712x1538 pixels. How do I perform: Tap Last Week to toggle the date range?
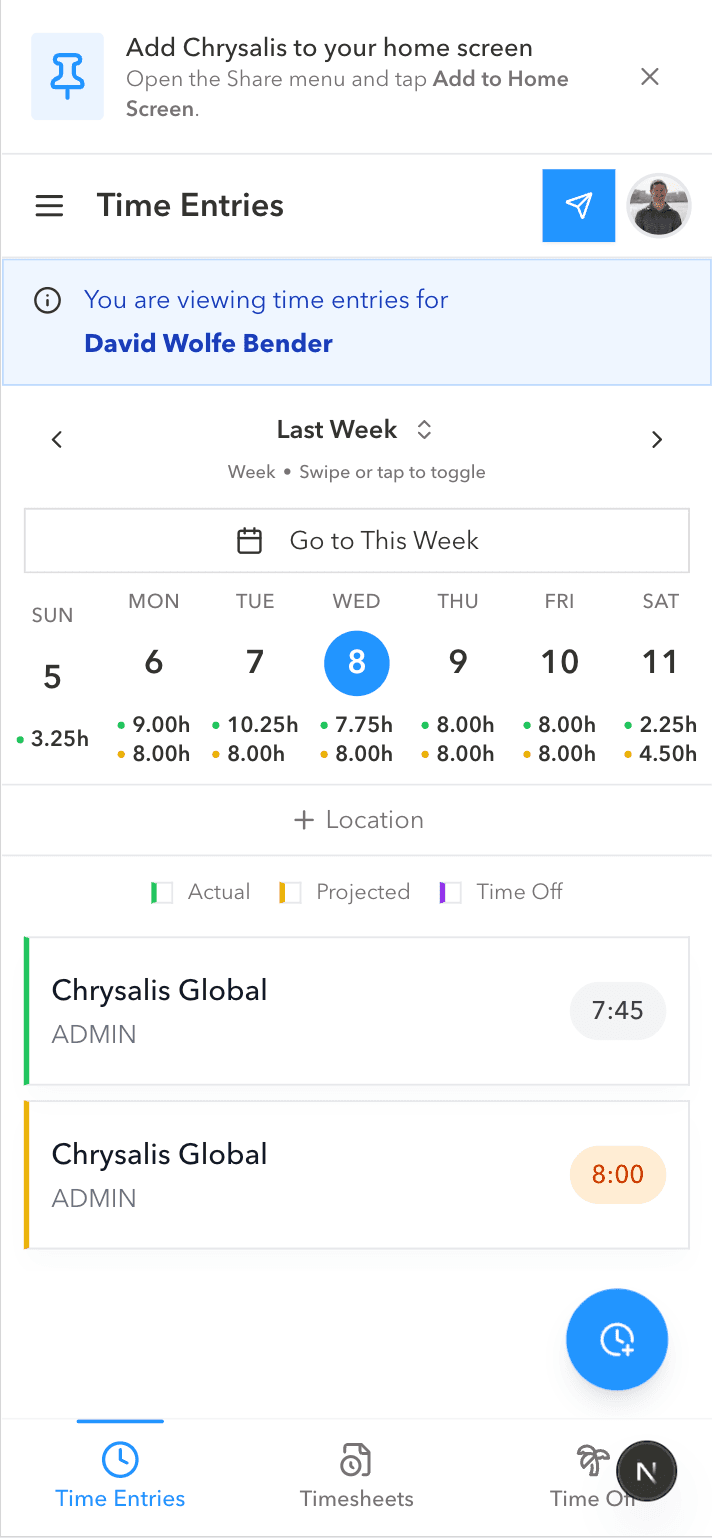click(x=337, y=429)
